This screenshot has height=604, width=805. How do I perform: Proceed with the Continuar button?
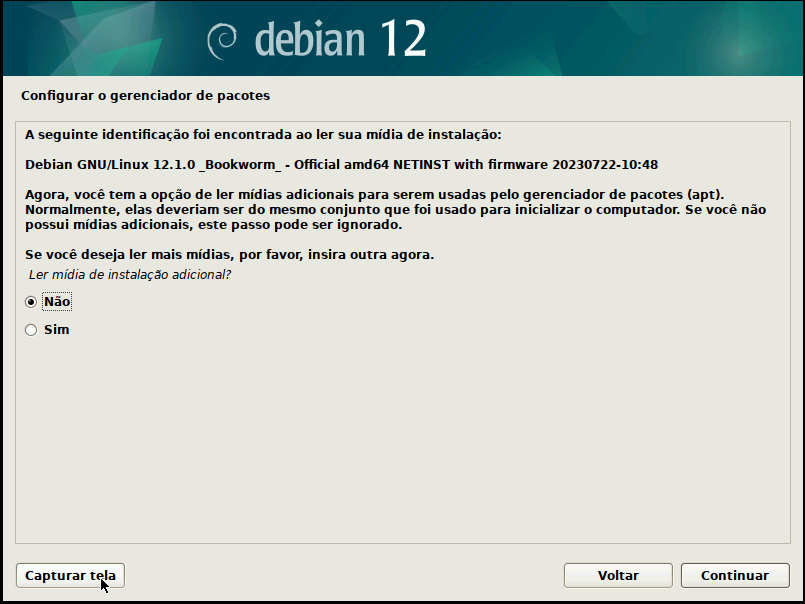pos(735,575)
